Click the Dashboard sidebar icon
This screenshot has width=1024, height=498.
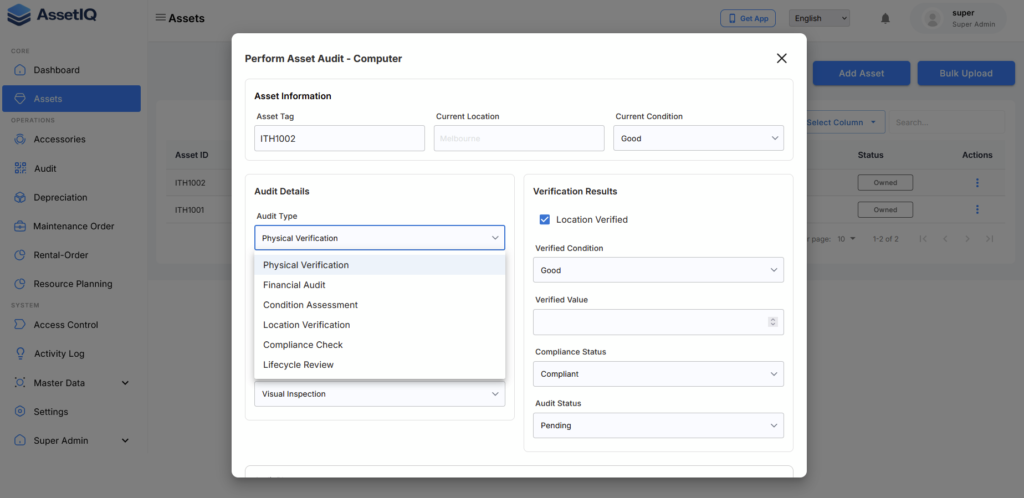tap(20, 70)
